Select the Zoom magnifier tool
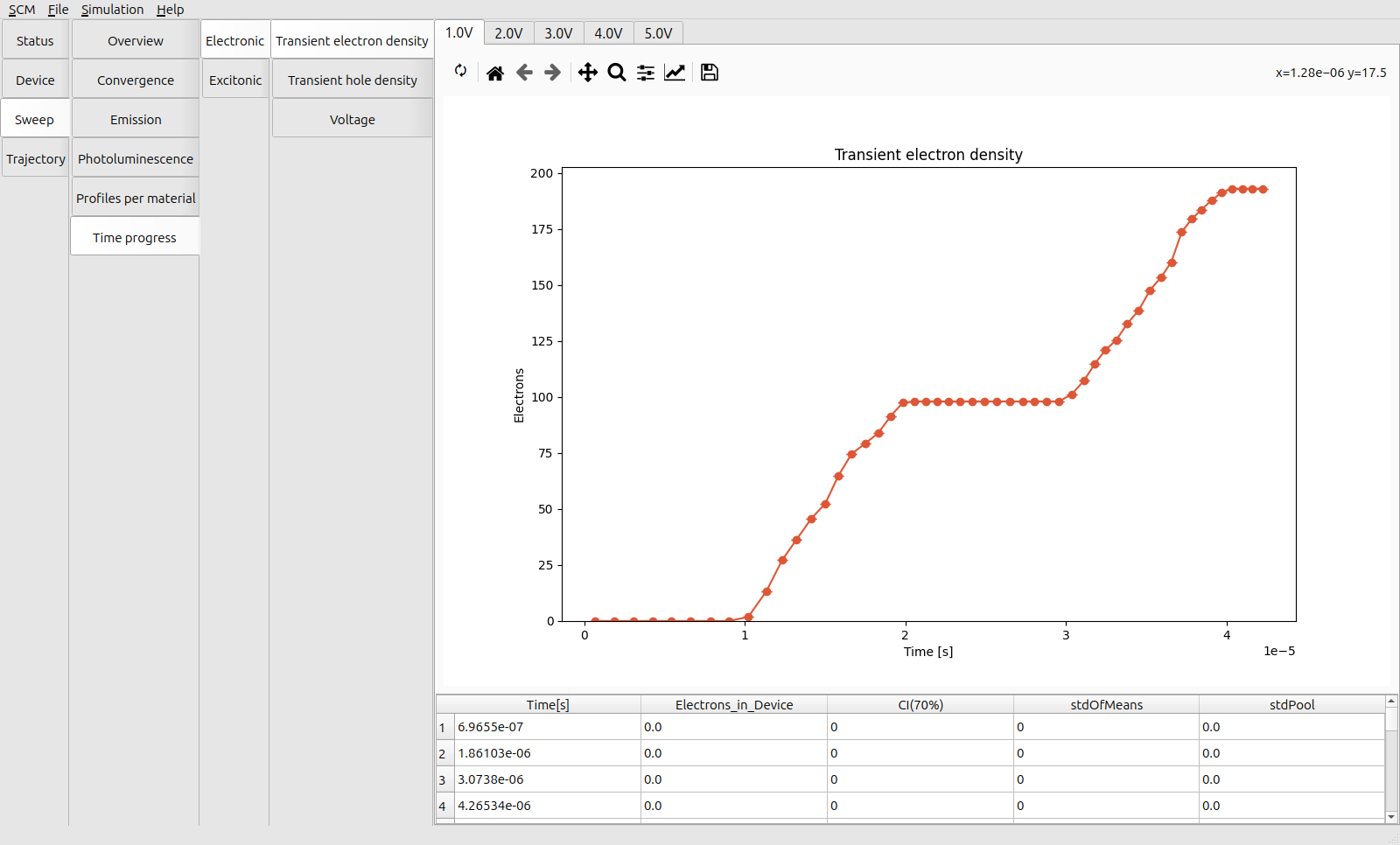Viewport: 1400px width, 845px height. [x=617, y=73]
